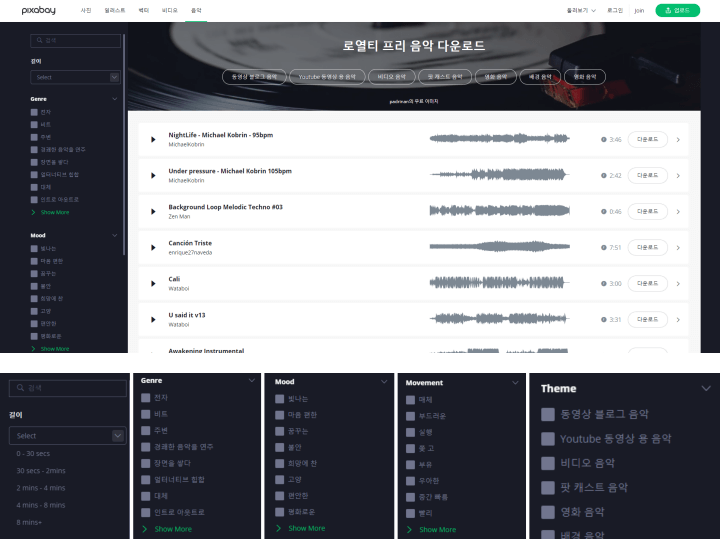Viewport: 720px width, 539px height.
Task: Check the first Genre checkbox in the top sidebar
Action: (x=34, y=112)
